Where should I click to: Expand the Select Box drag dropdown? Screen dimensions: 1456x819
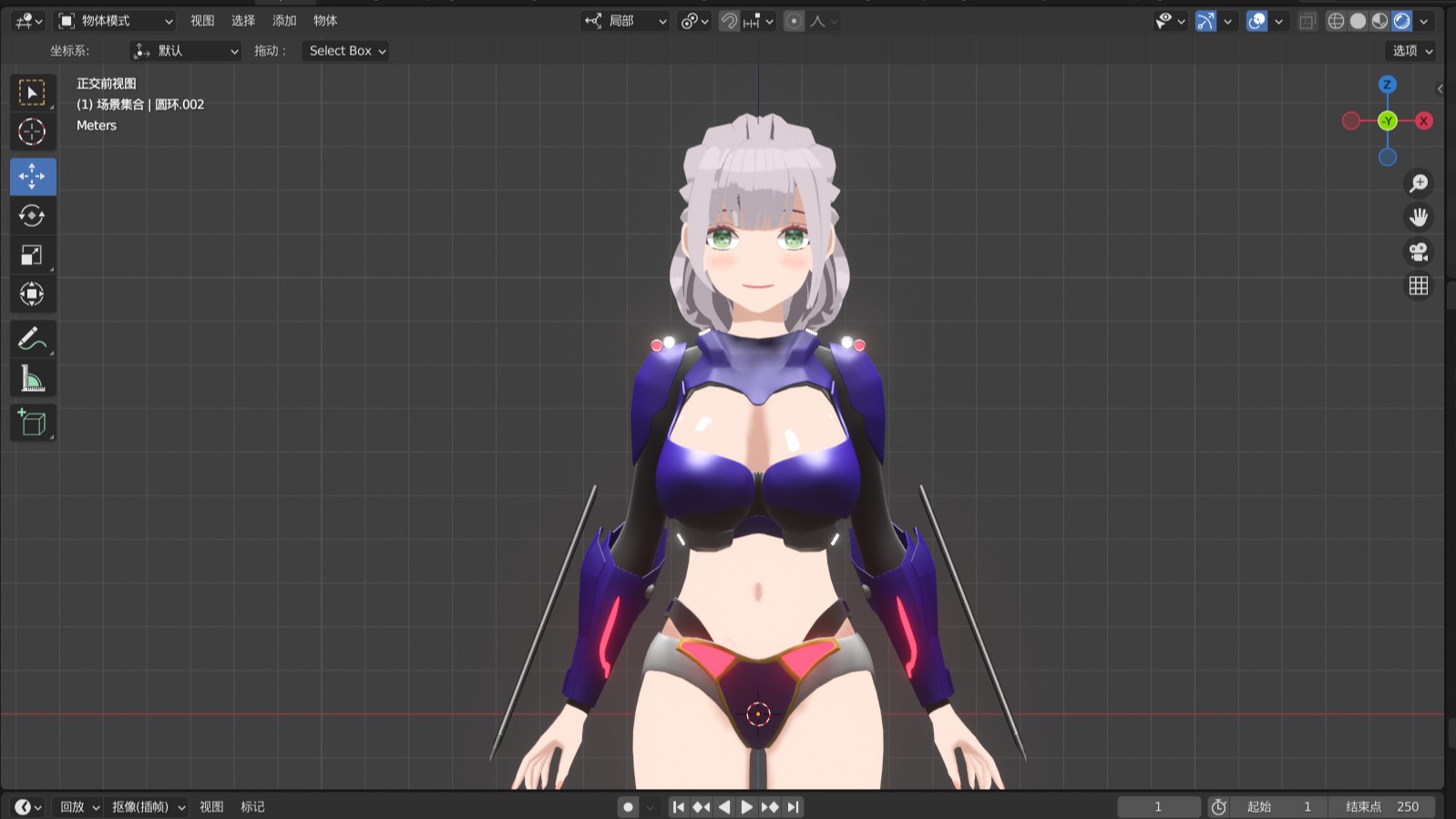coord(345,51)
